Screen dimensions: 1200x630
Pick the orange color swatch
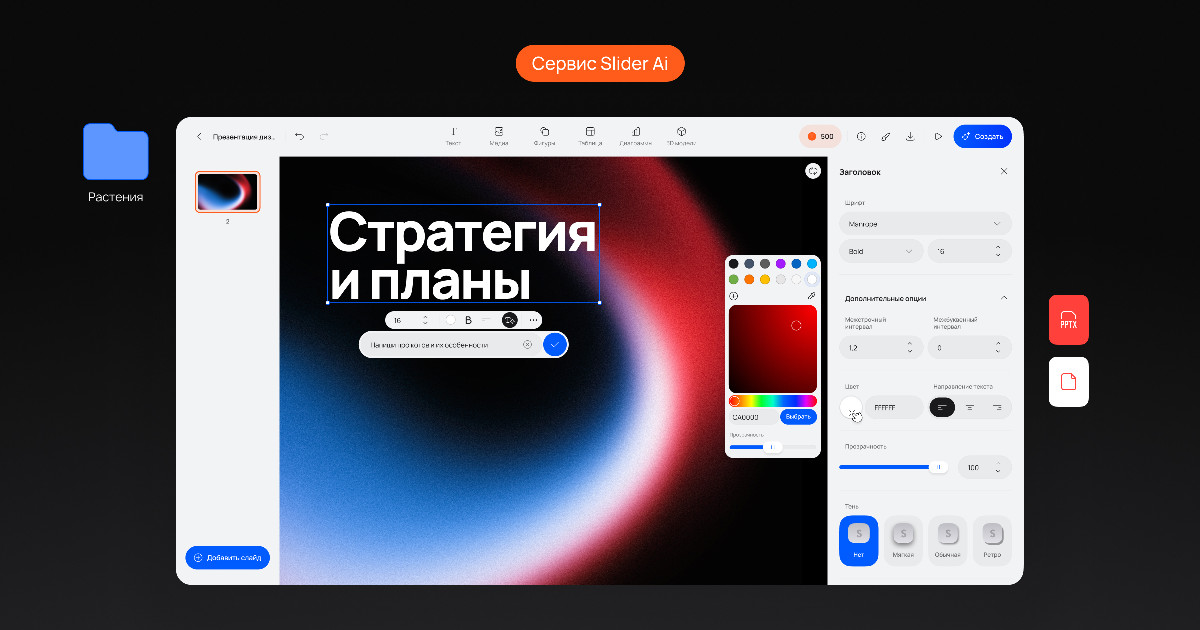click(749, 279)
